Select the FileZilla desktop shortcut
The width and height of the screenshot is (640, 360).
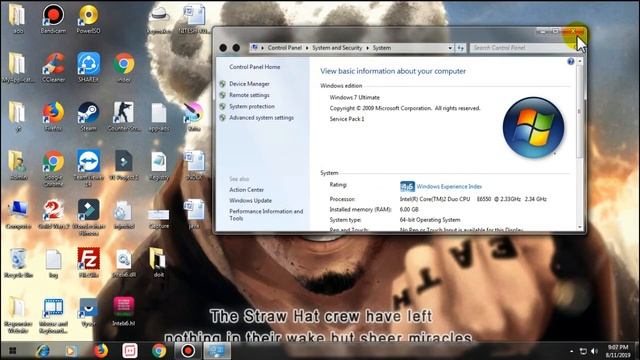pyautogui.click(x=89, y=263)
